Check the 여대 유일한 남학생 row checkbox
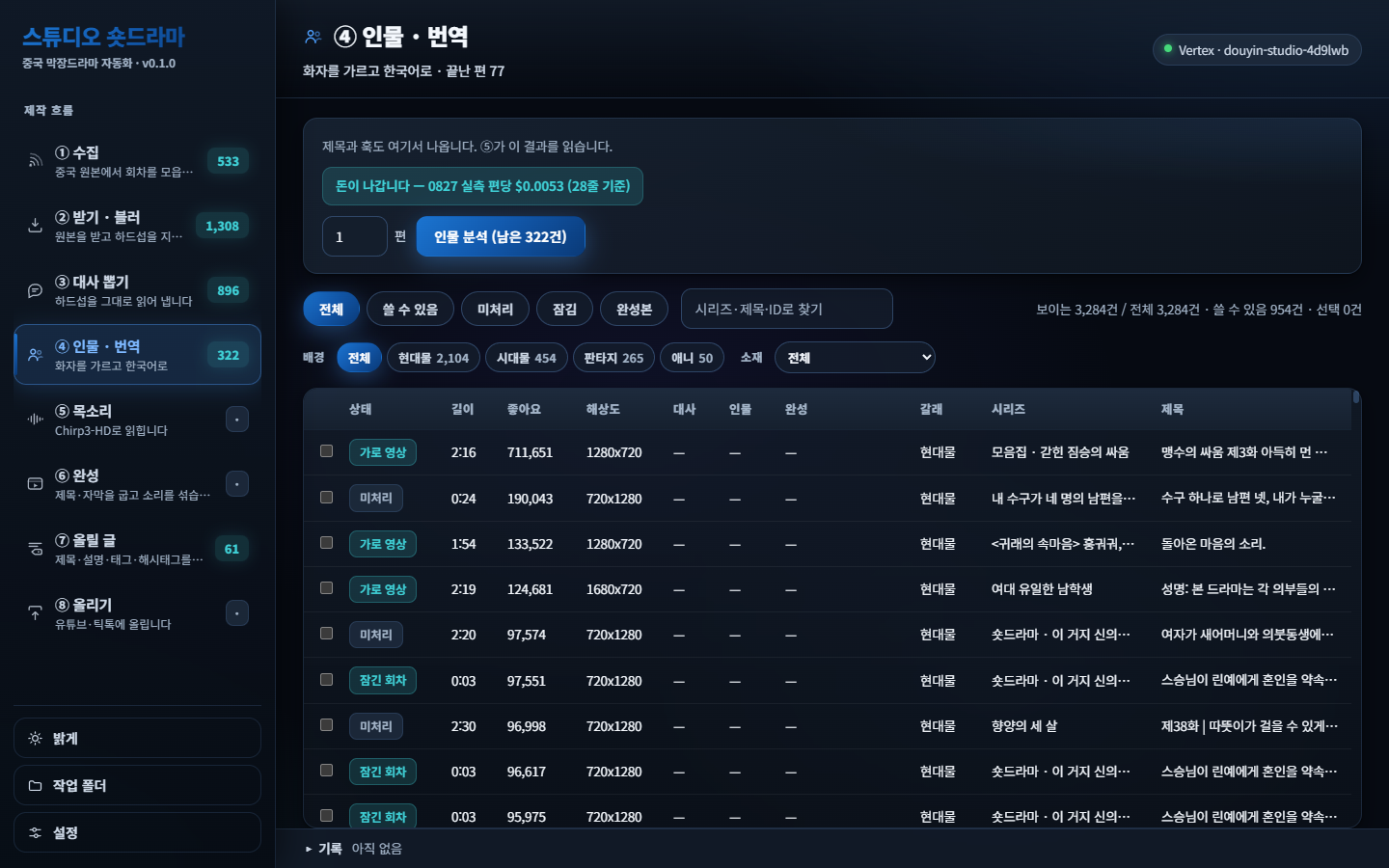This screenshot has height=868, width=1389. click(327, 588)
